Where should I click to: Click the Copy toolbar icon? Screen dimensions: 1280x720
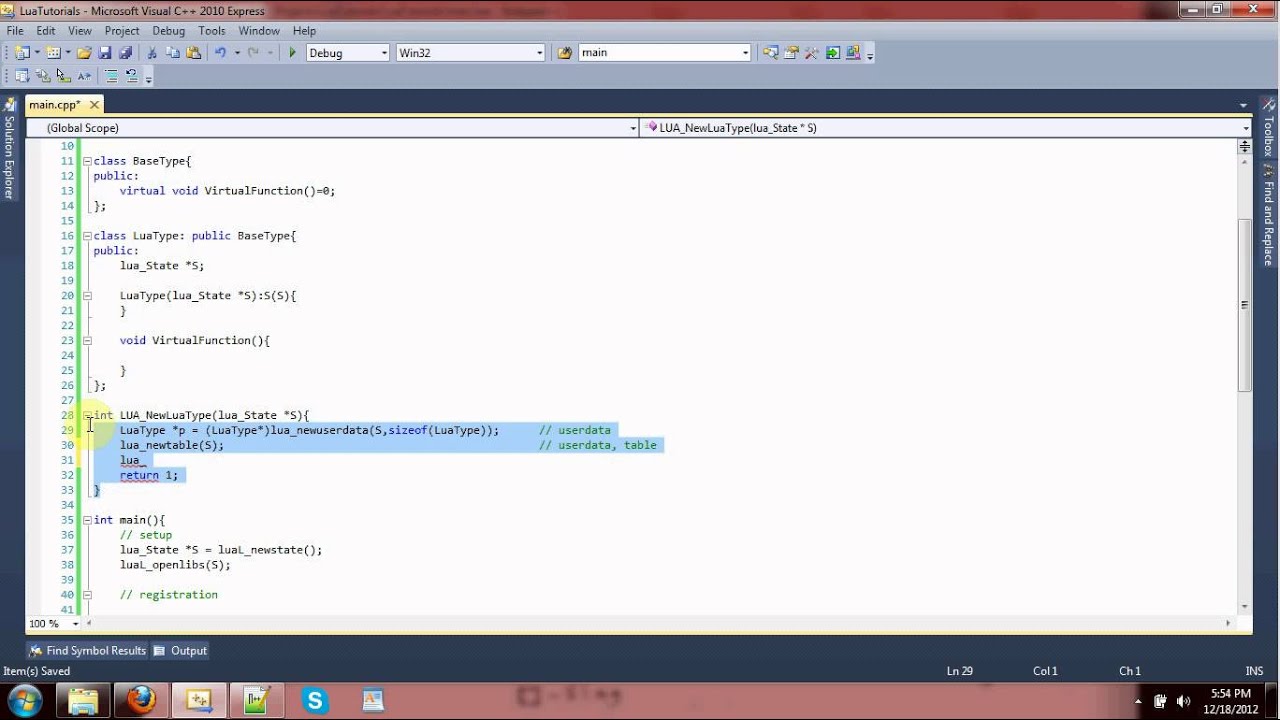click(x=173, y=53)
